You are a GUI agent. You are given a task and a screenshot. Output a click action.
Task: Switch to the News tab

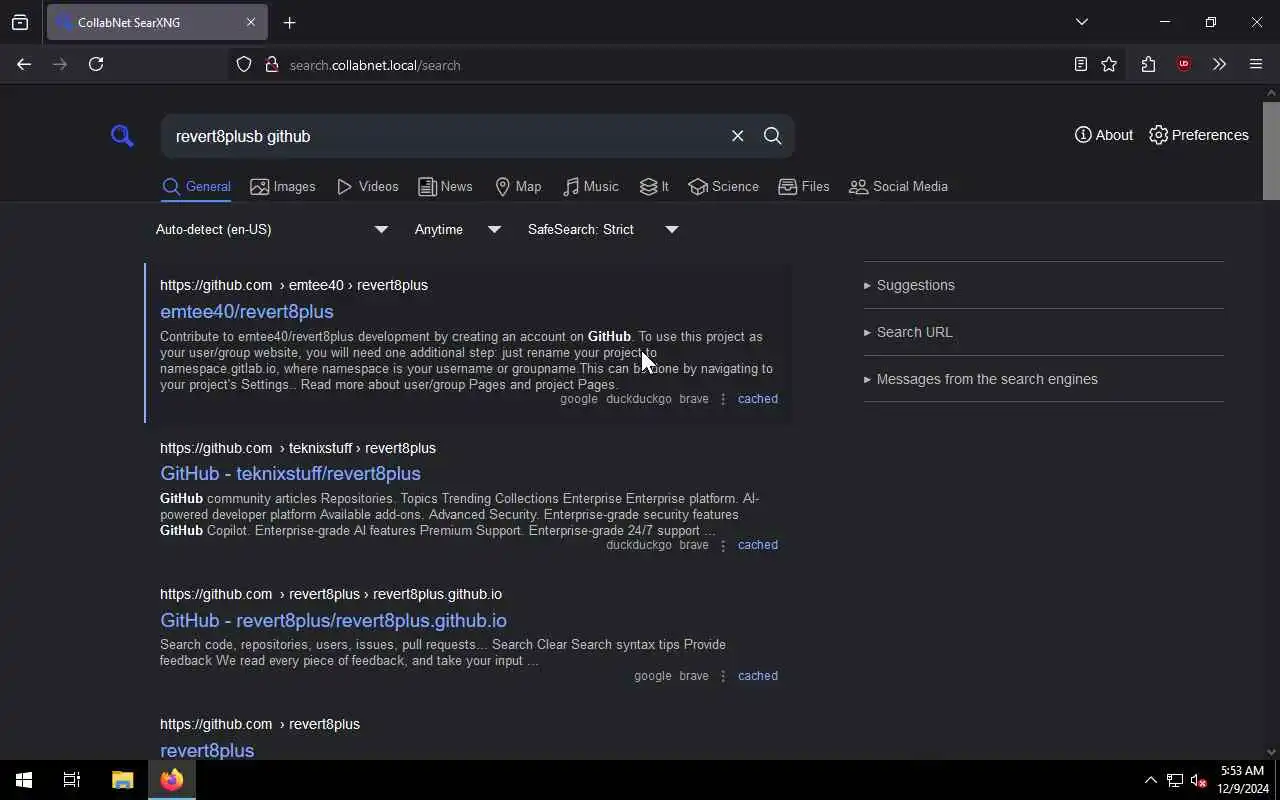coord(445,187)
